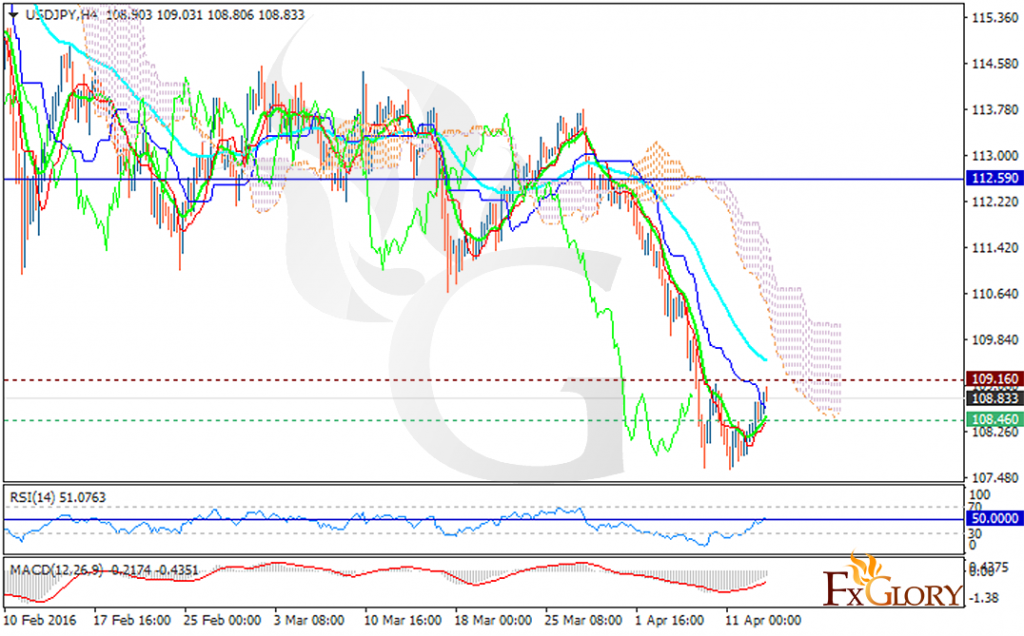Click the 1 Apr 16:00 date label
The image size is (1024, 636).
point(669,620)
